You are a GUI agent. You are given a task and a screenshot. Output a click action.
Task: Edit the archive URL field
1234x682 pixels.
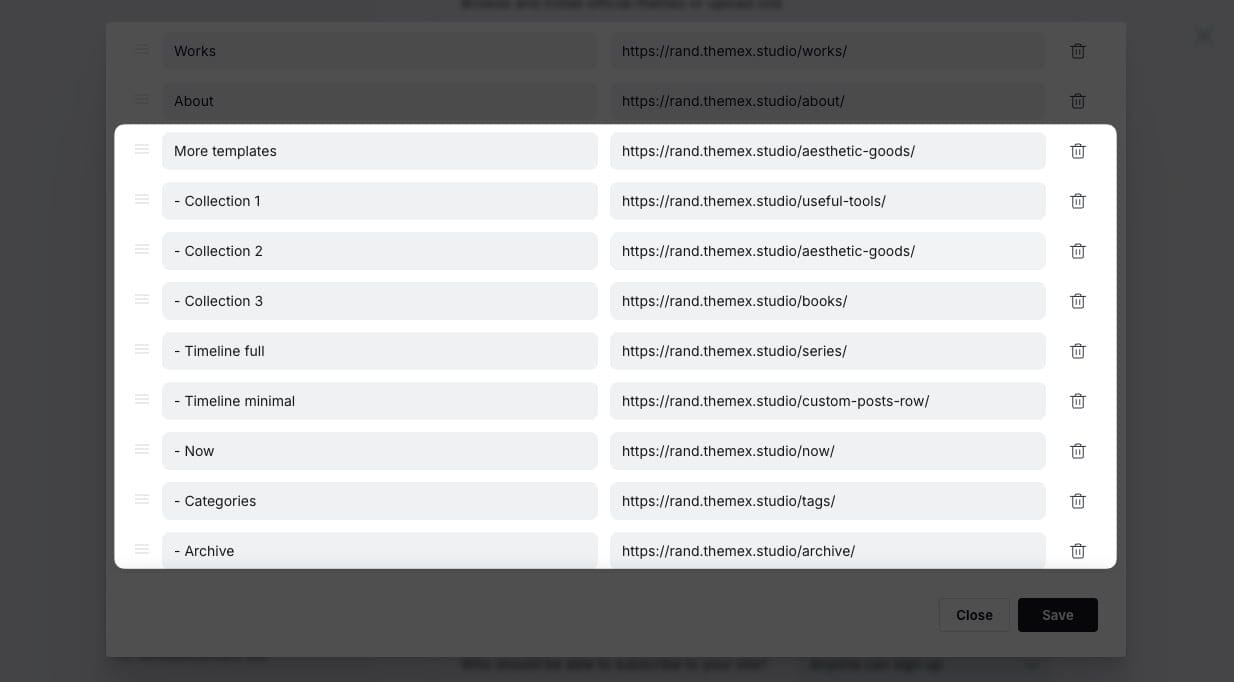(x=827, y=551)
